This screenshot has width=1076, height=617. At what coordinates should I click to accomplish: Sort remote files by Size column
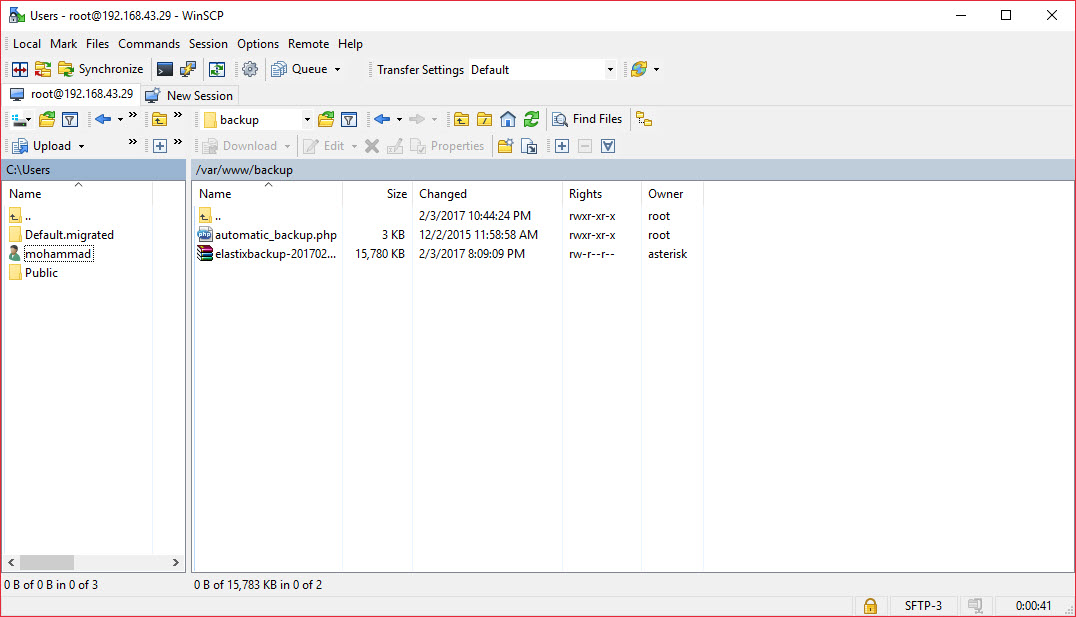(377, 194)
